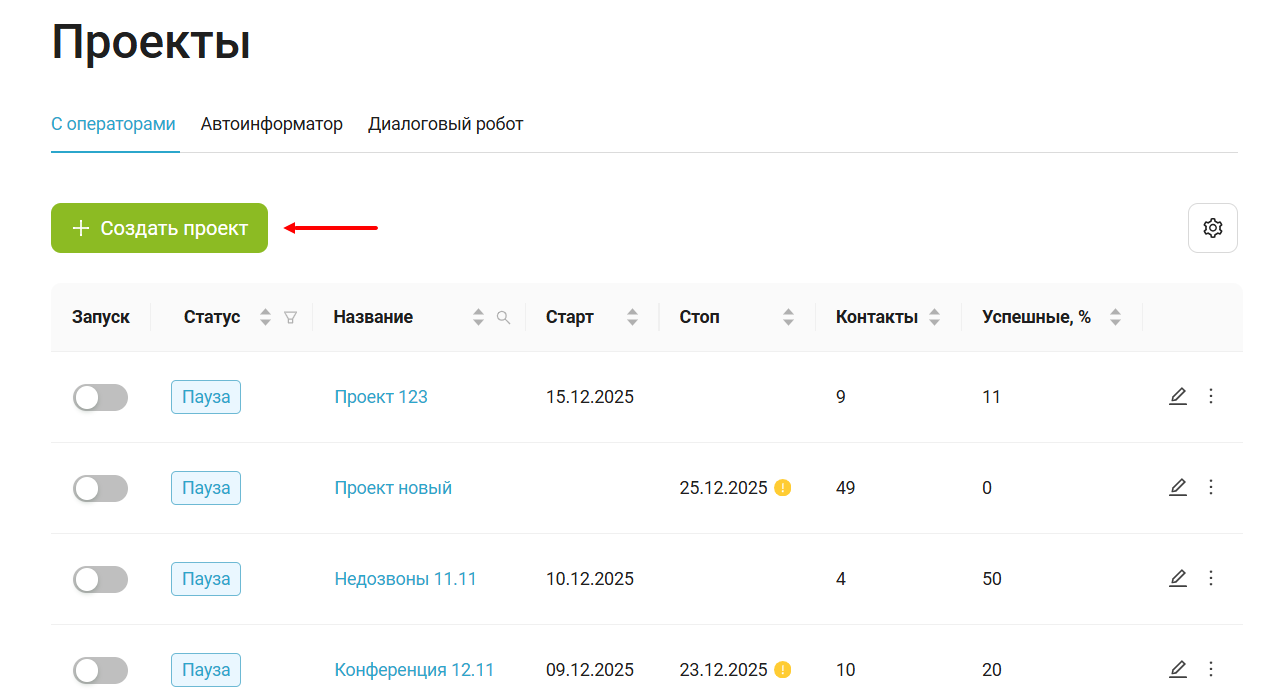1287x694 pixels.
Task: Sort by Успешные, % column arrows
Action: click(1115, 317)
